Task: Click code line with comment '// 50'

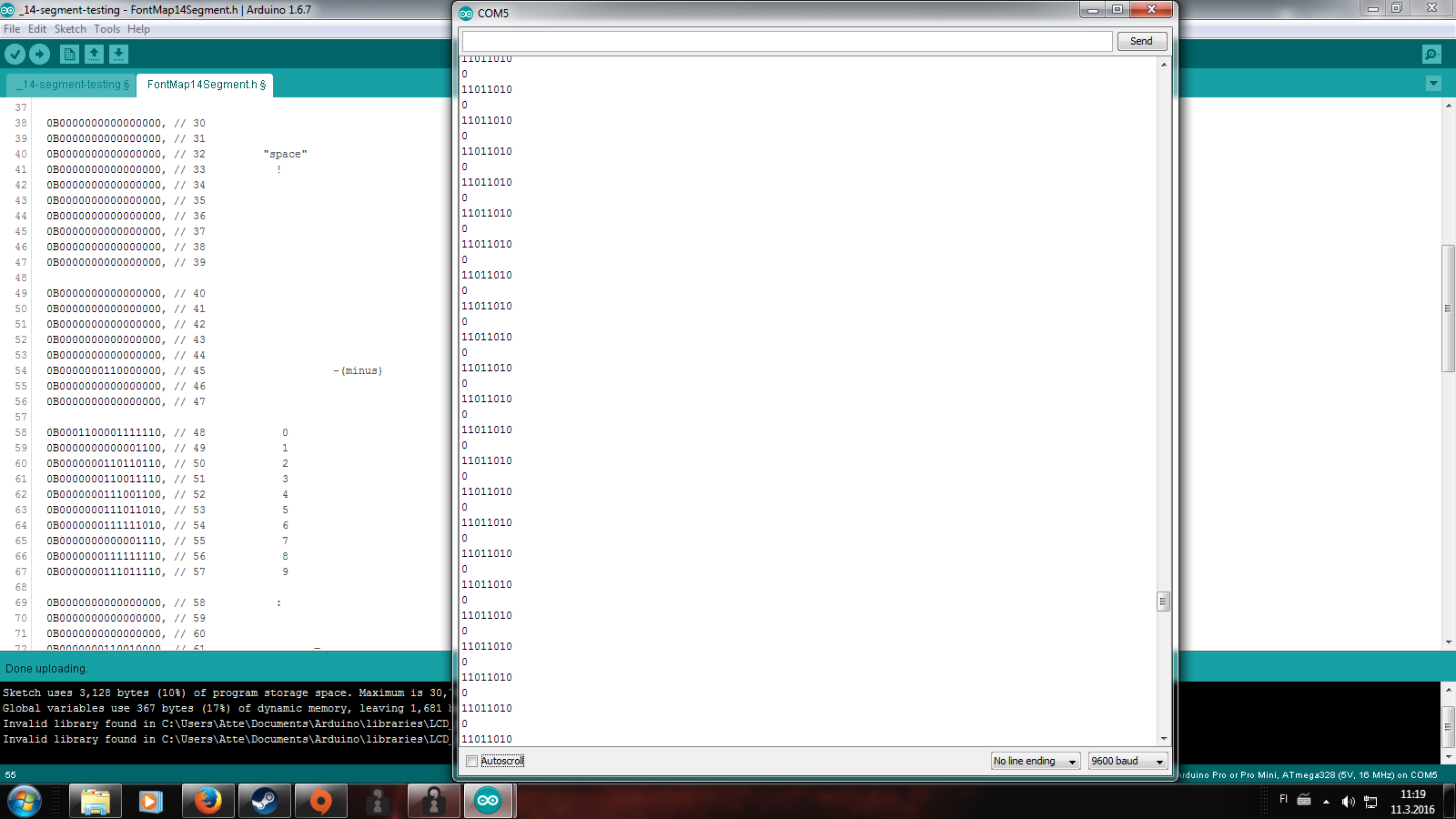Action: click(126, 464)
